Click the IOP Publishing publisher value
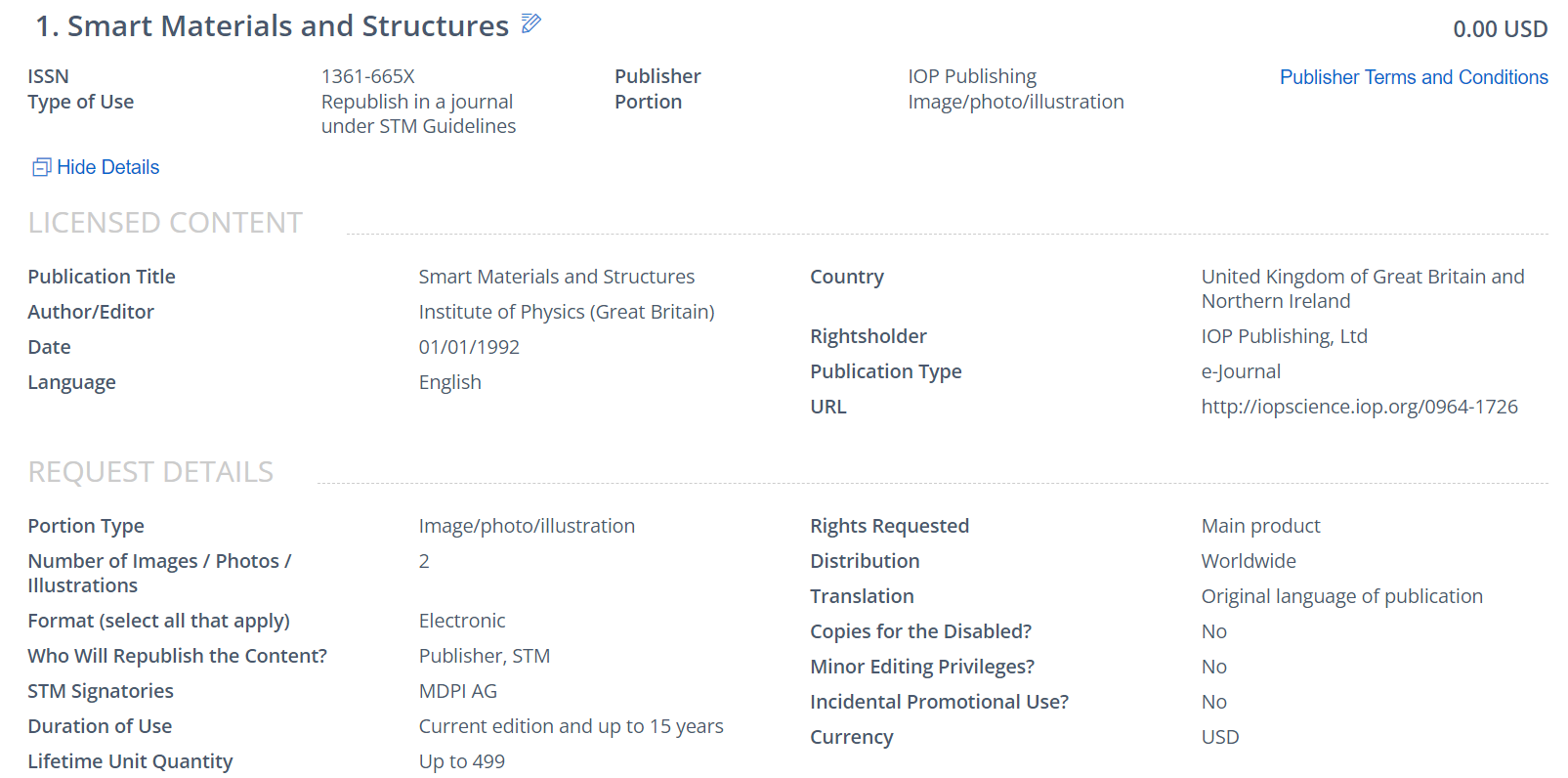The image size is (1568, 778). pos(971,76)
